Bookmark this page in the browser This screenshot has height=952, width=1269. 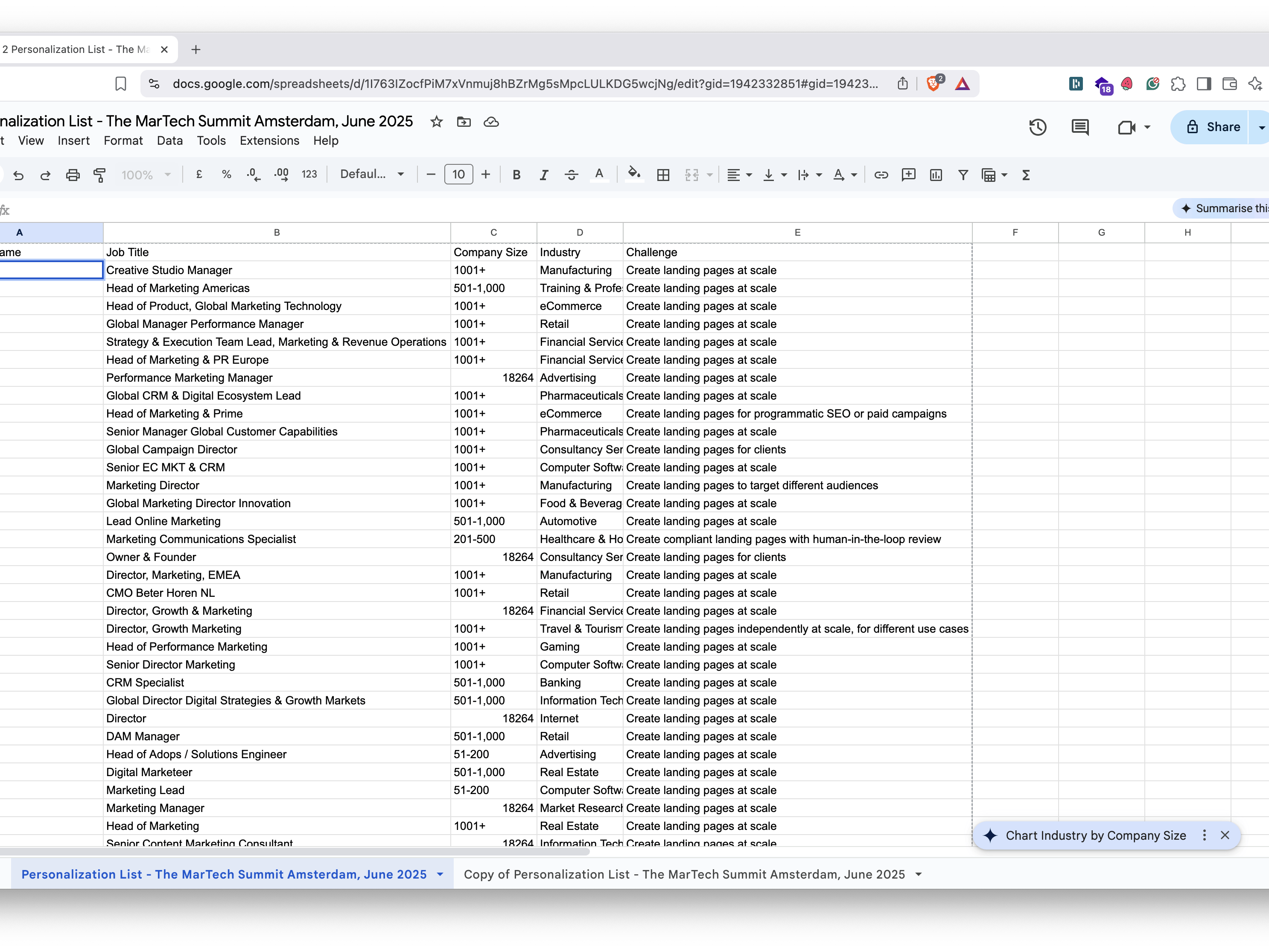coord(120,84)
